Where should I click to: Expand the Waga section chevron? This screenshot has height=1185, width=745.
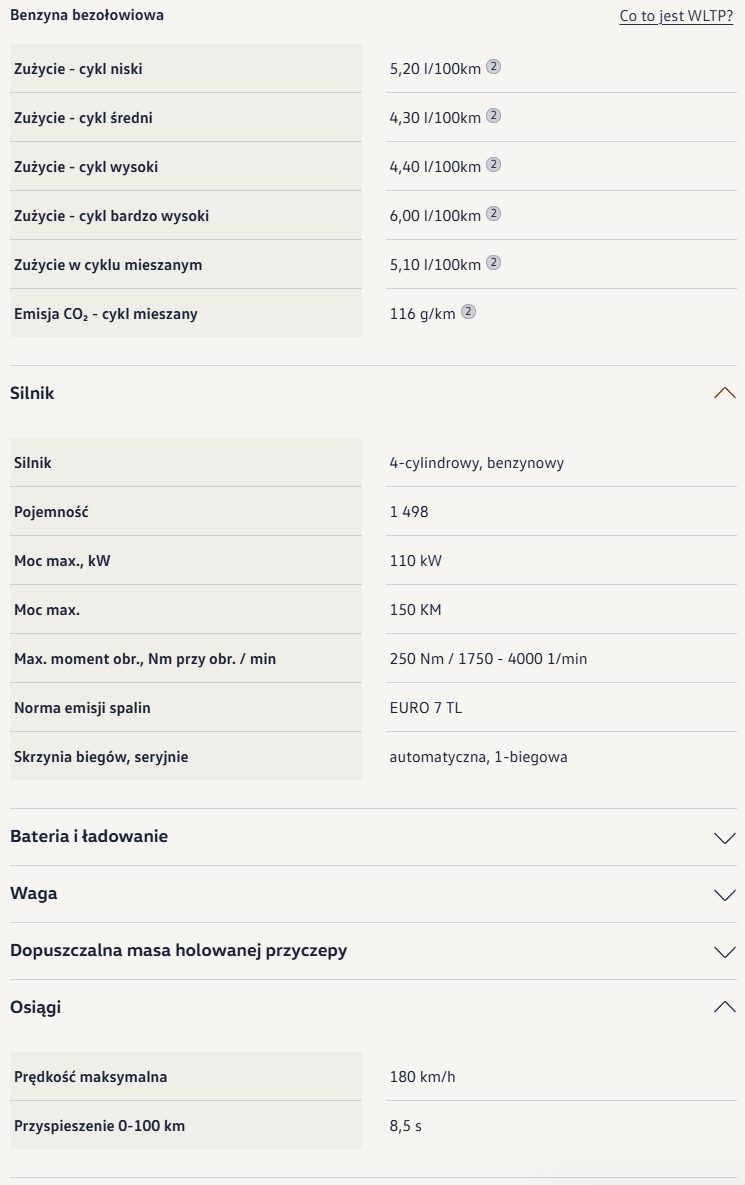coord(725,895)
